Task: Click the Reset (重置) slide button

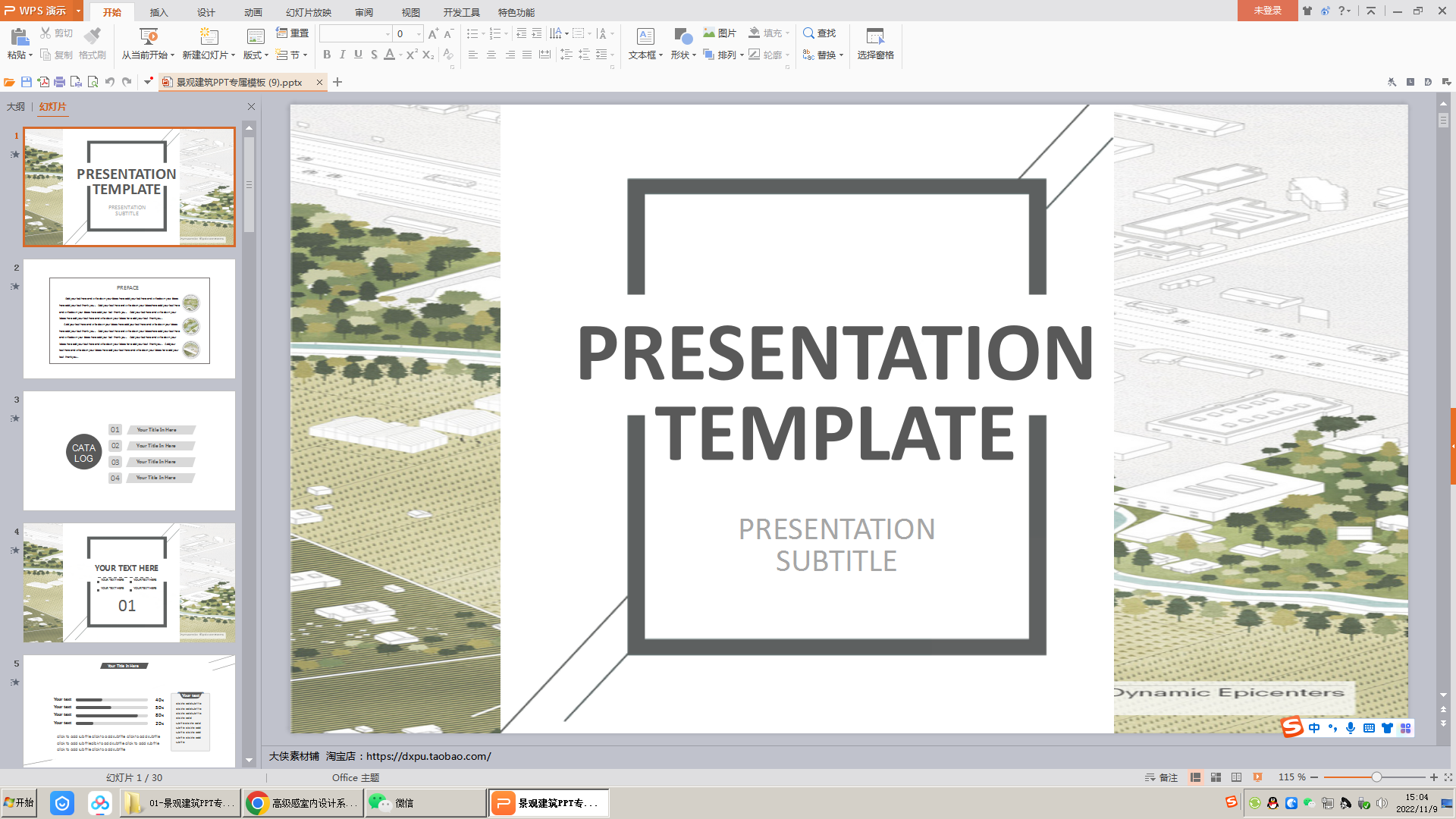Action: [x=292, y=33]
